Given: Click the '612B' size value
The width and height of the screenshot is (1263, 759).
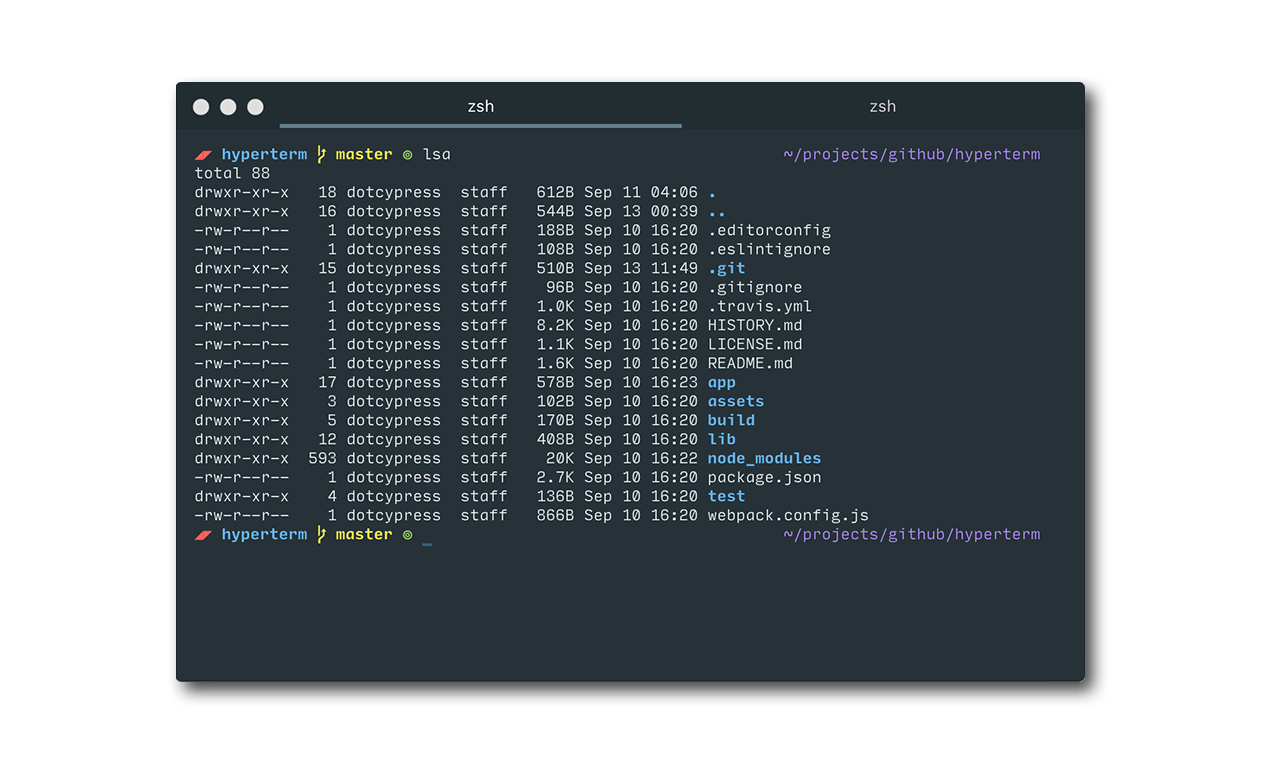Looking at the screenshot, I should click(x=555, y=192).
